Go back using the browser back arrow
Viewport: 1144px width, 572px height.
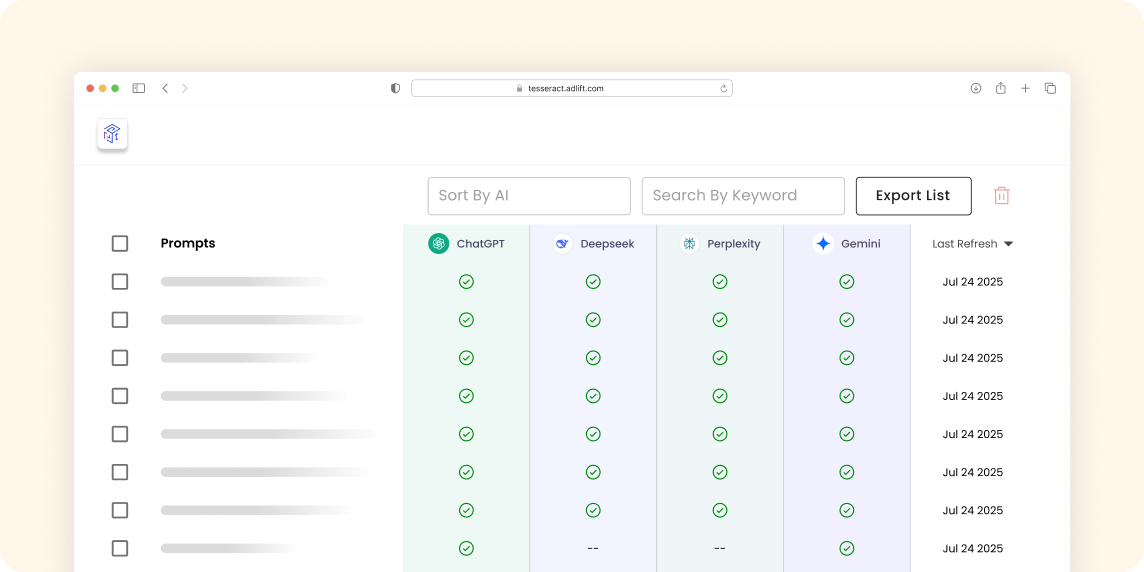pos(165,88)
